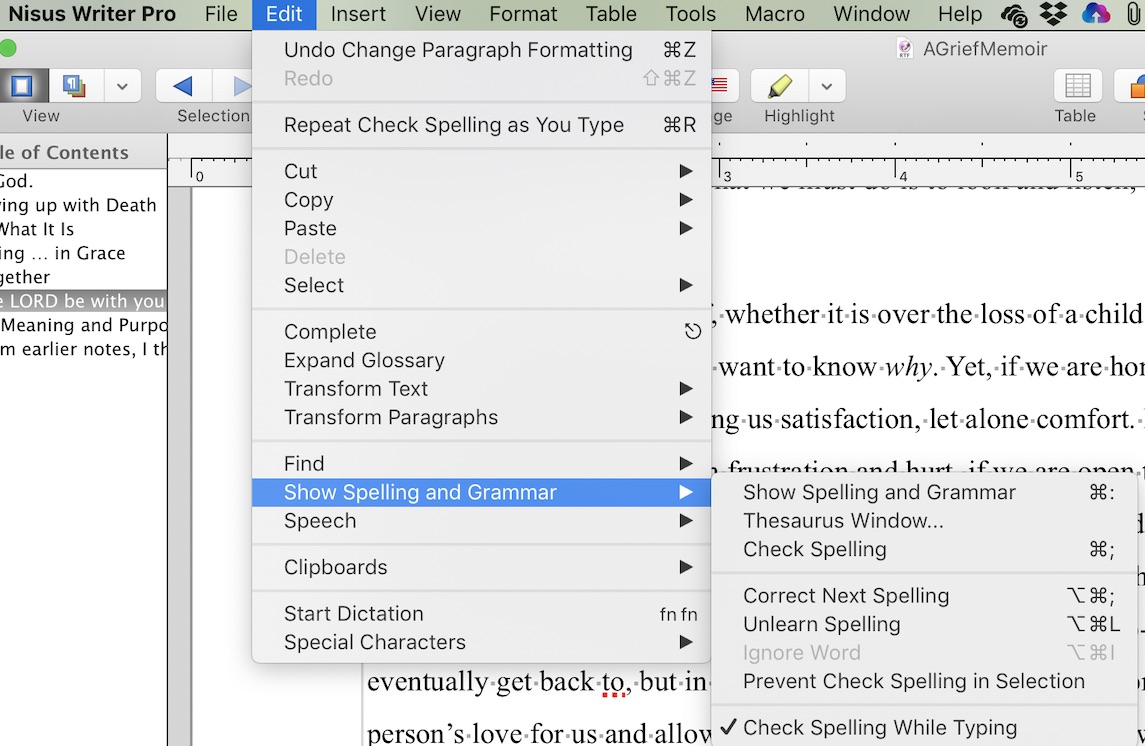Select the Draft View icon button
The width and height of the screenshot is (1145, 746).
(x=73, y=86)
